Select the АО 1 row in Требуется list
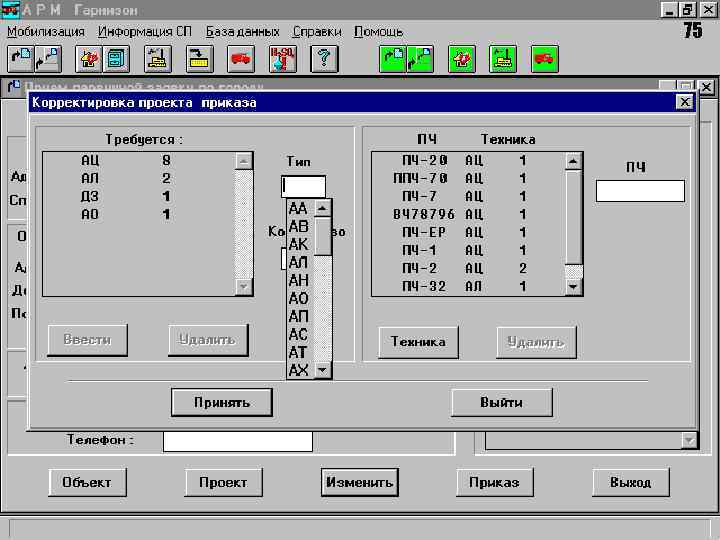Image resolution: width=720 pixels, height=540 pixels. tap(139, 214)
